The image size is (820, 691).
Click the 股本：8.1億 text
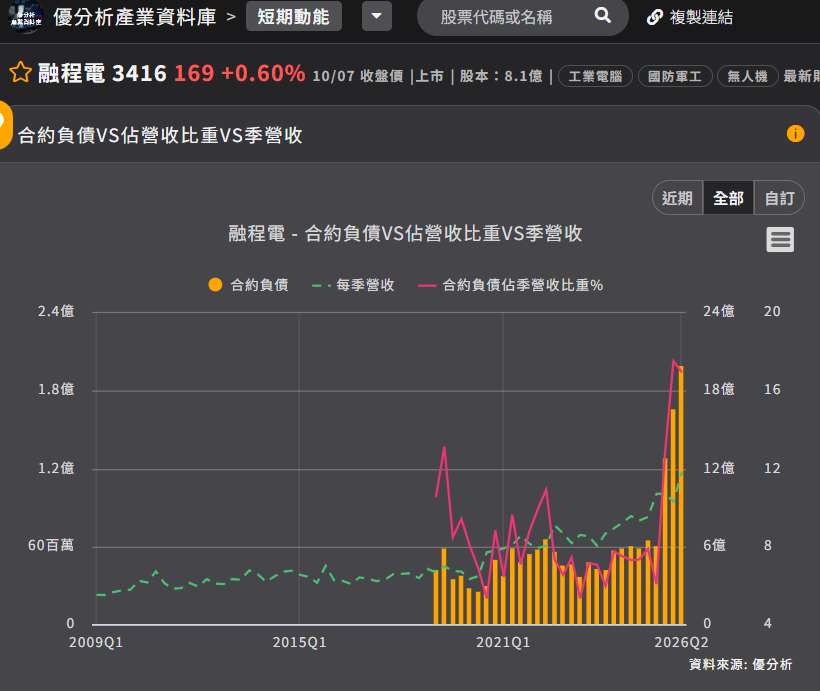501,76
